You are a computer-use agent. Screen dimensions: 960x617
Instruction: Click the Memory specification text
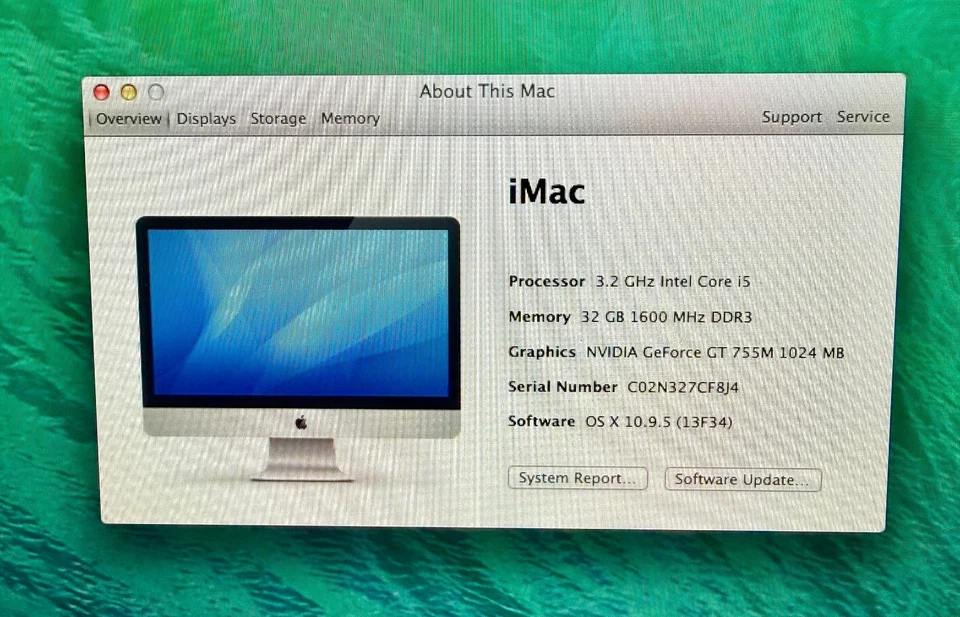tap(633, 317)
